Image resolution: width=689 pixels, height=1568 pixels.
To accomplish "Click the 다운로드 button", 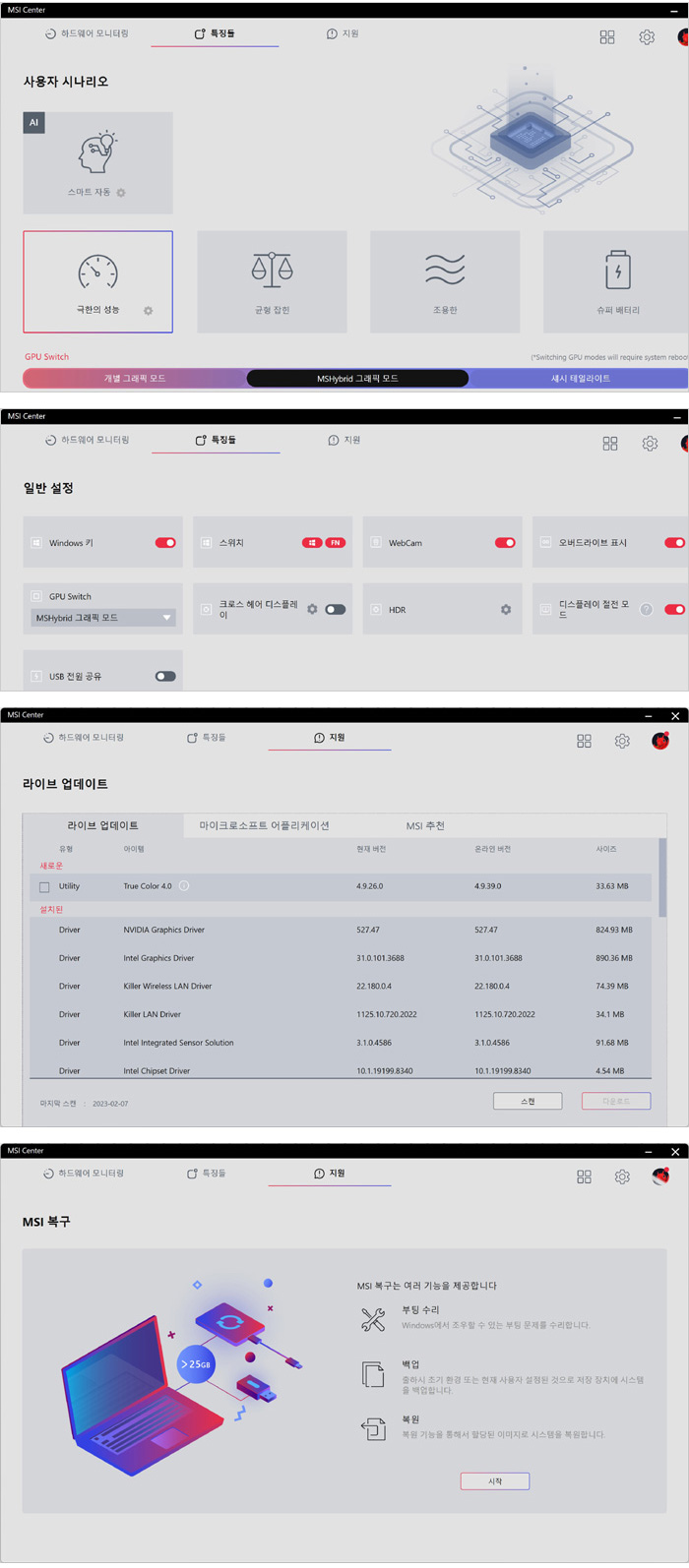I will click(x=616, y=1102).
